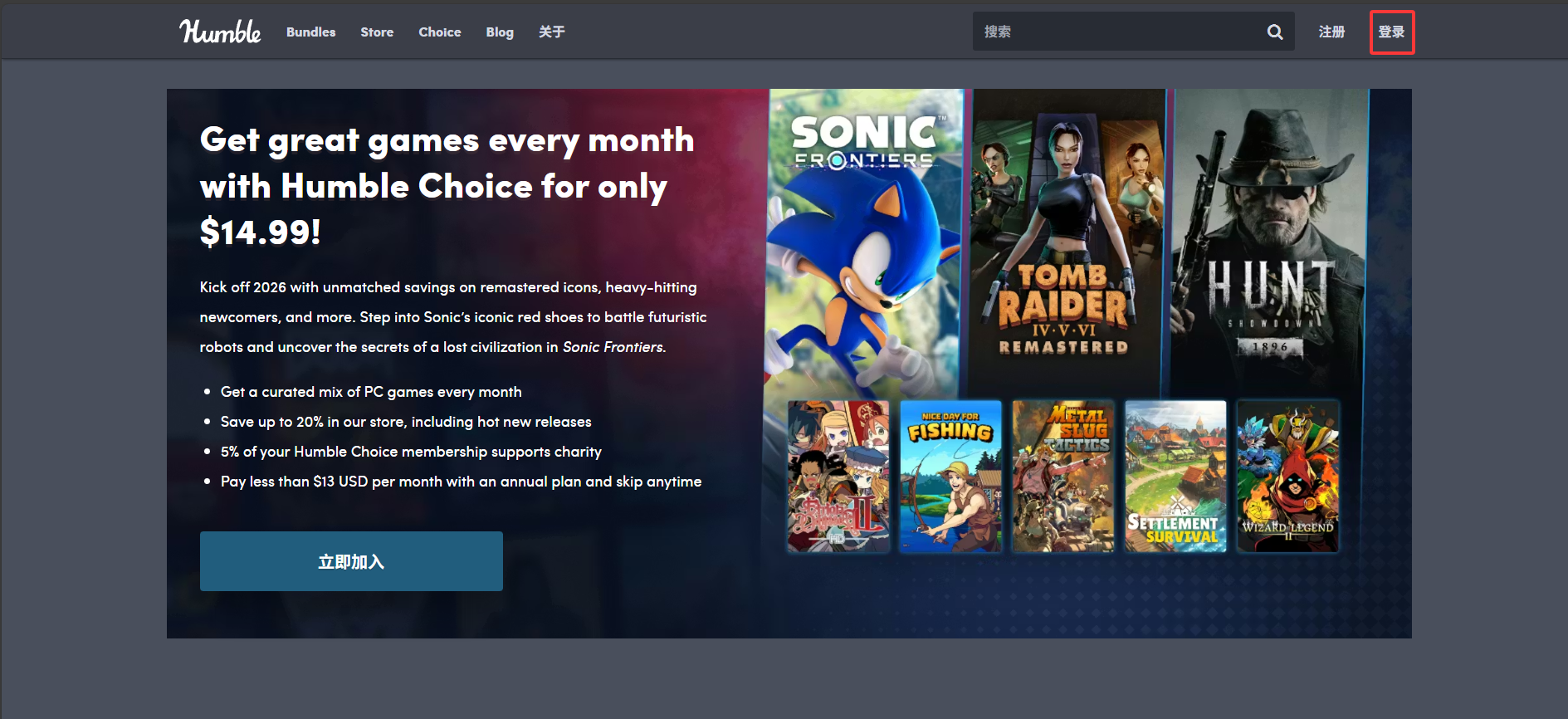The width and height of the screenshot is (1568, 719).
Task: Open the Nice Day for Fishing thumbnail
Action: coord(950,476)
